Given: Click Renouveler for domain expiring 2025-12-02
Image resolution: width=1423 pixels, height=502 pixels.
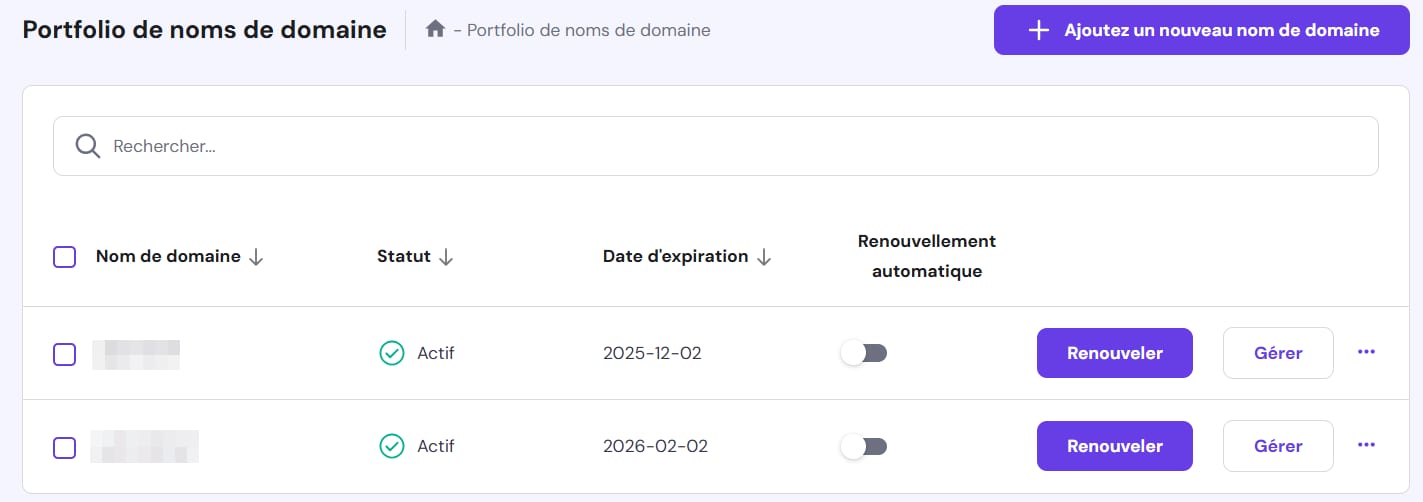Looking at the screenshot, I should [x=1114, y=353].
